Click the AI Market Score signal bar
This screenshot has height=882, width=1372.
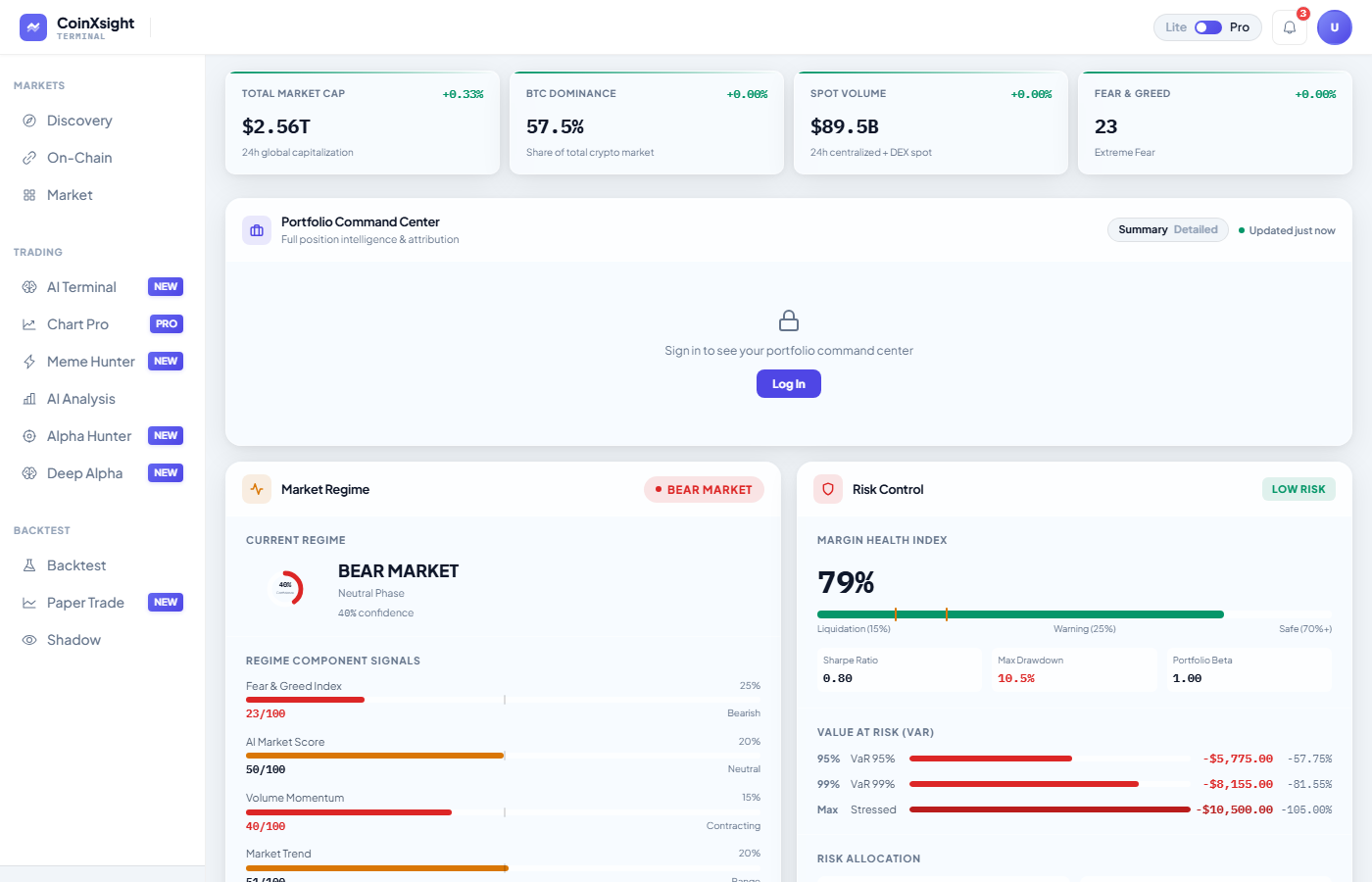[x=503, y=756]
